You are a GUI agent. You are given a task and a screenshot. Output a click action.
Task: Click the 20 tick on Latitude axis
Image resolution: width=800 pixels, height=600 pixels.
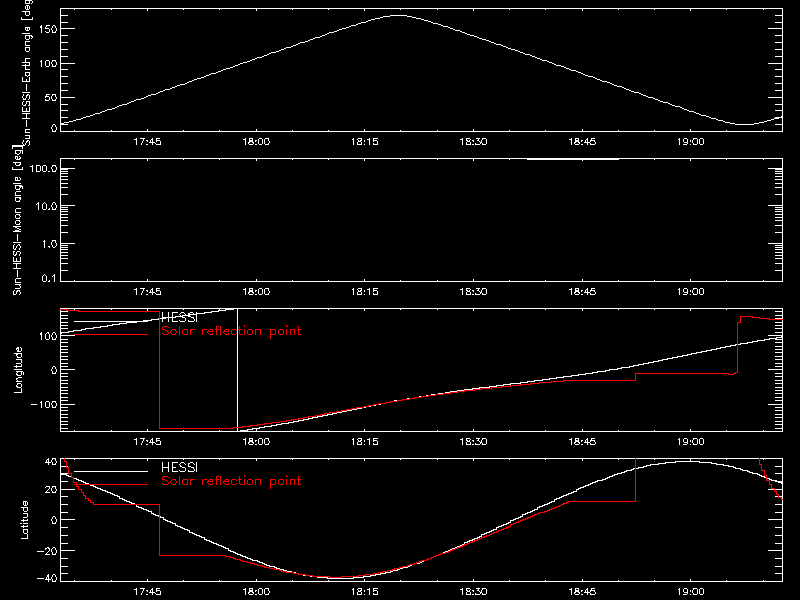click(51, 490)
